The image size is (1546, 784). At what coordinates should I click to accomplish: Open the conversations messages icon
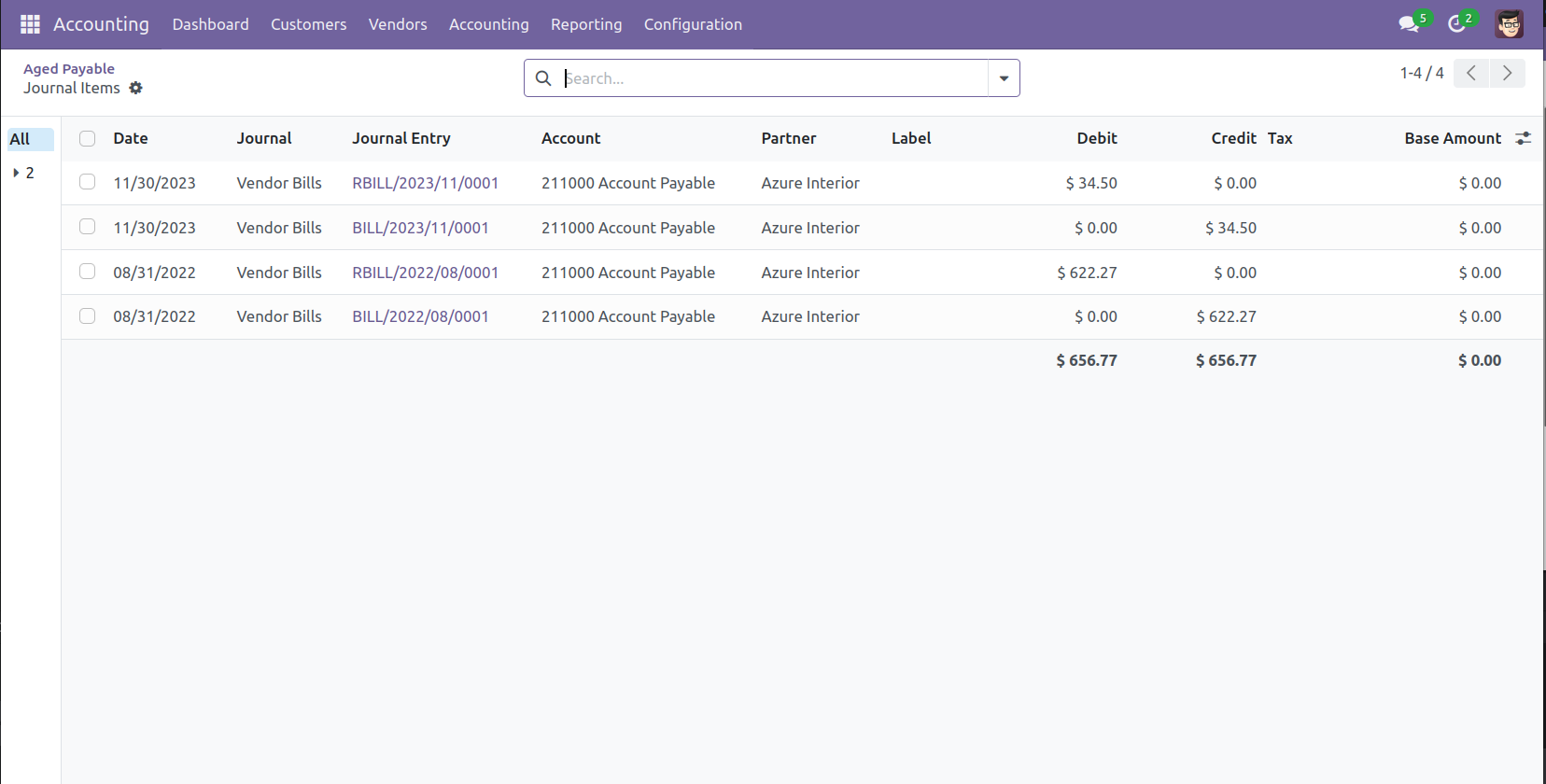coord(1409,24)
